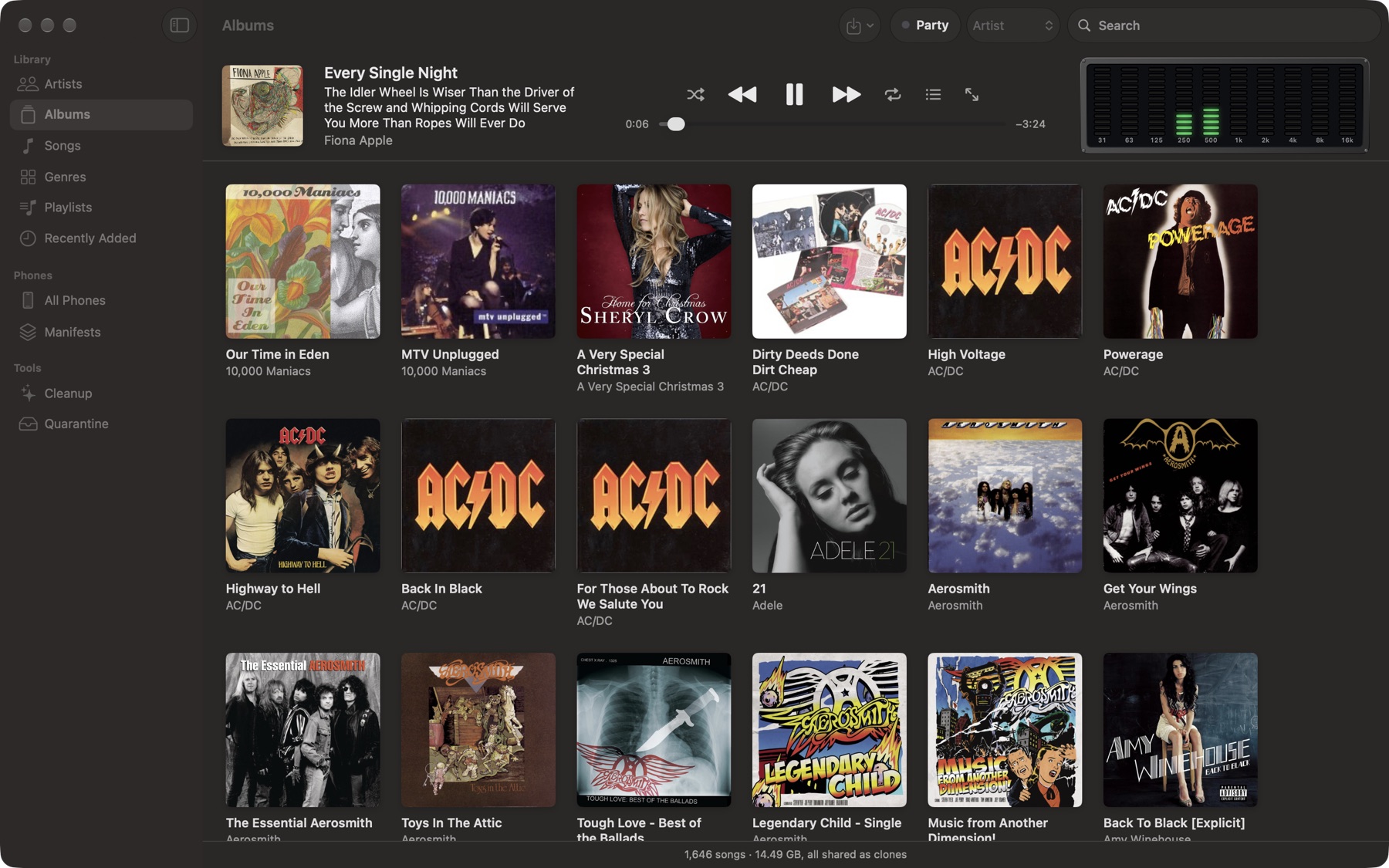Screen dimensions: 1389x868
Task: Open All Phones in the sidebar
Action: pos(101,300)
